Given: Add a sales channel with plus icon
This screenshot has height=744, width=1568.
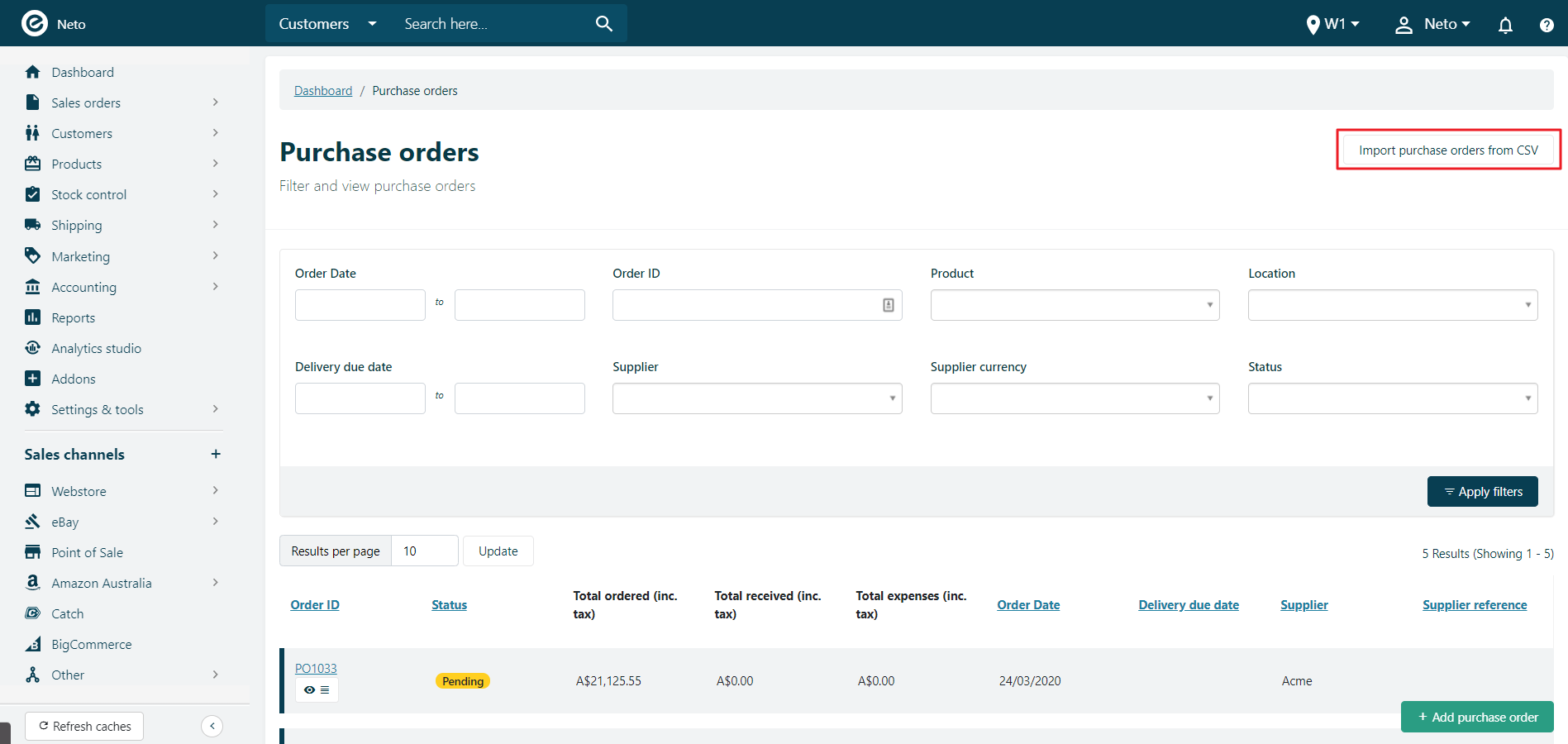Looking at the screenshot, I should tap(216, 454).
